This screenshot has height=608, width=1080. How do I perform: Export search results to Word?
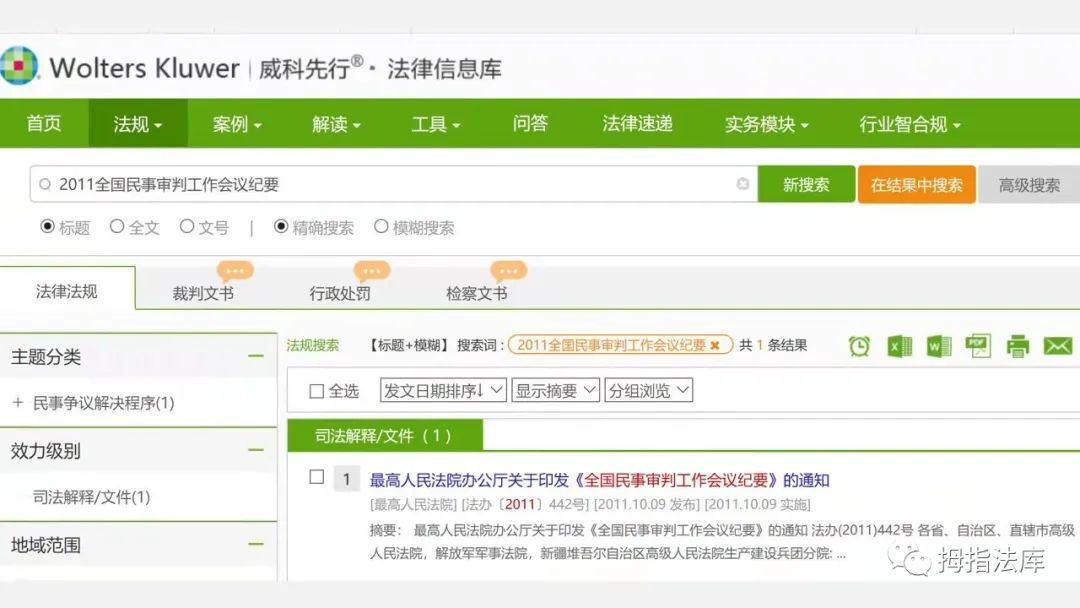point(938,345)
